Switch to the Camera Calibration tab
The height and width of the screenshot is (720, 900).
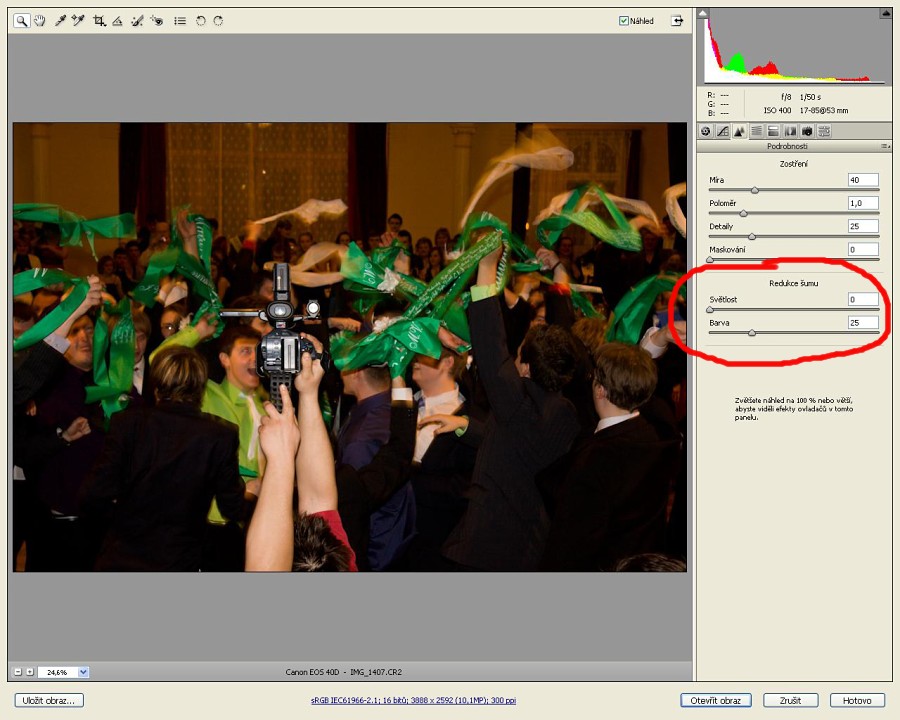807,131
